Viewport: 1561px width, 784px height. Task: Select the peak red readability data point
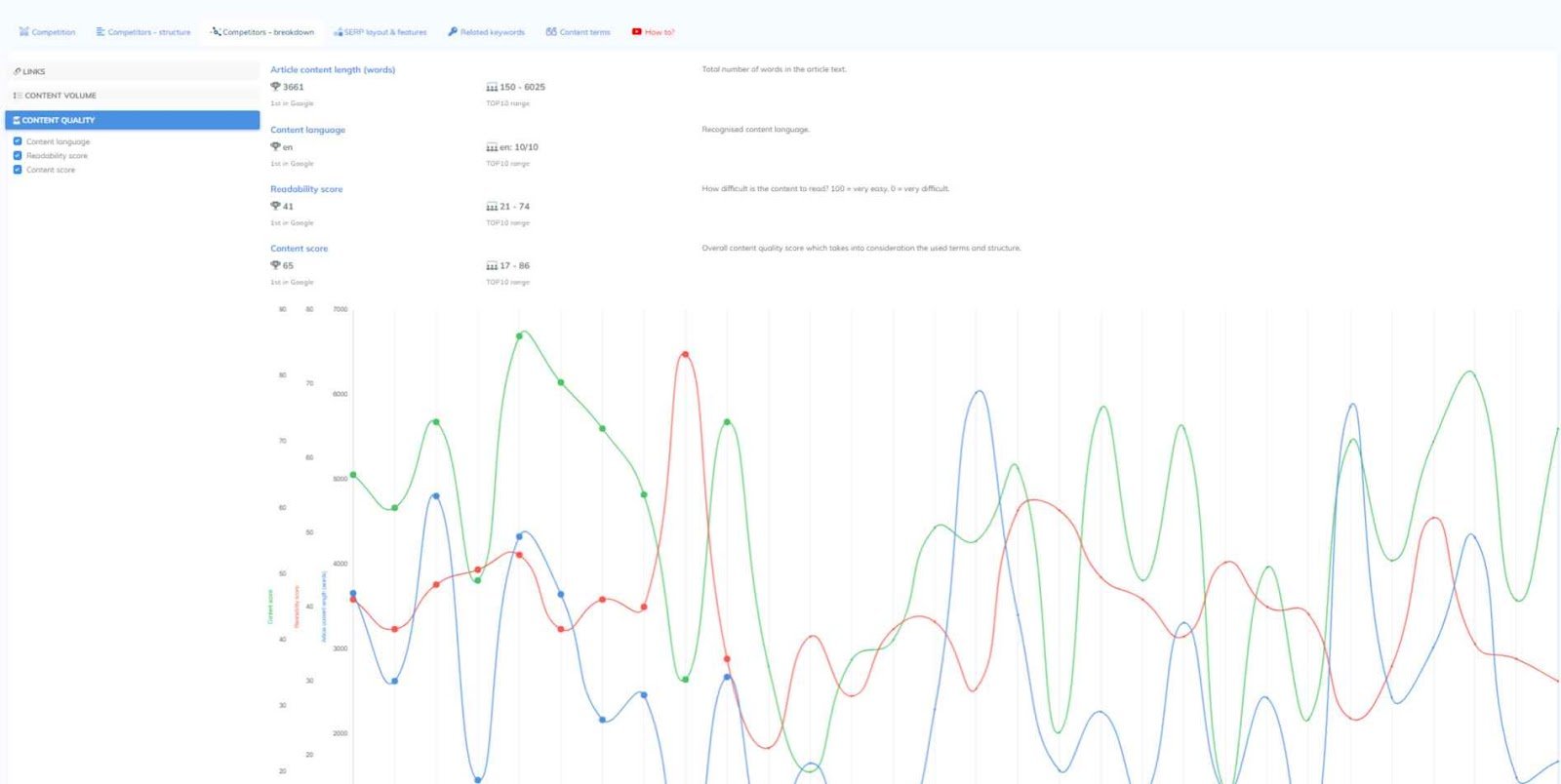point(685,355)
